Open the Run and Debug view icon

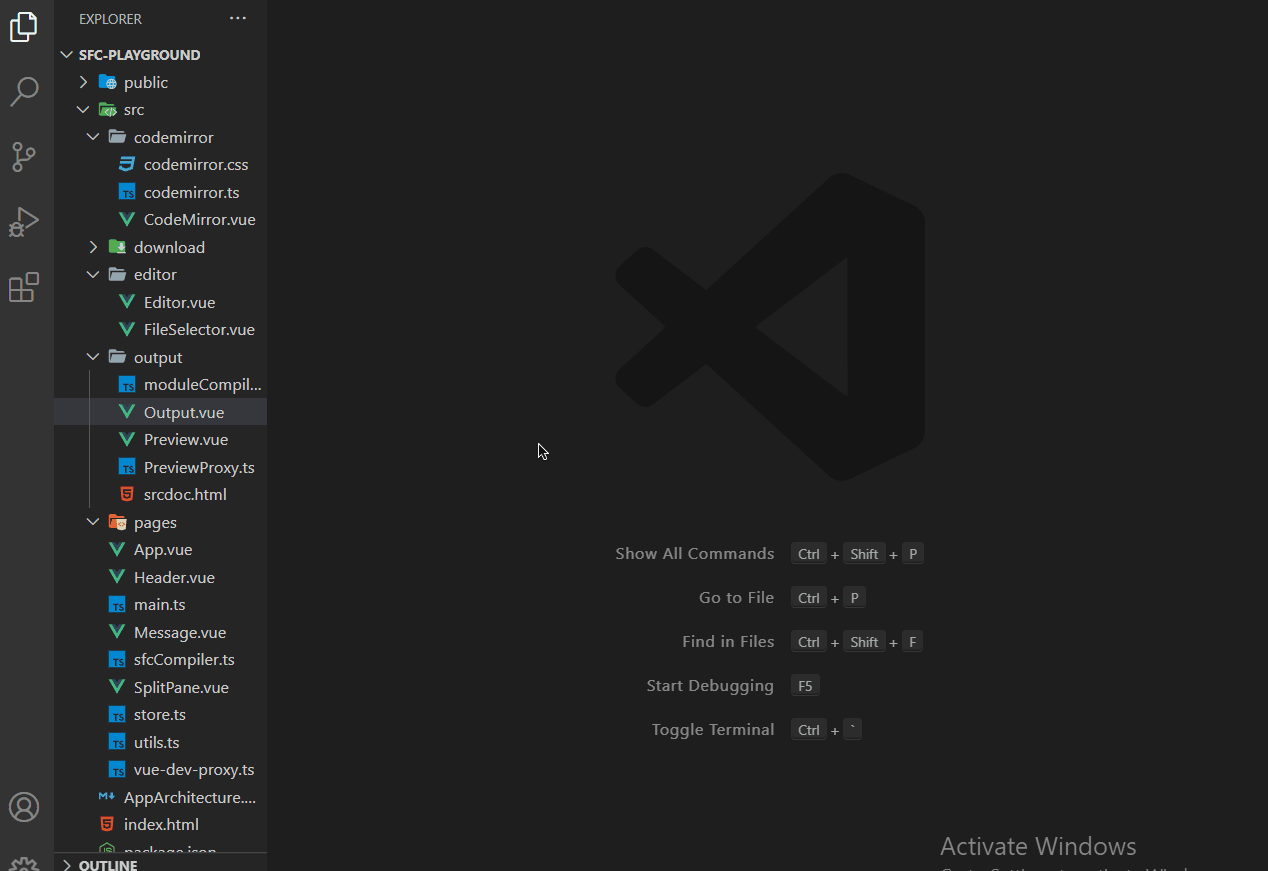24,222
